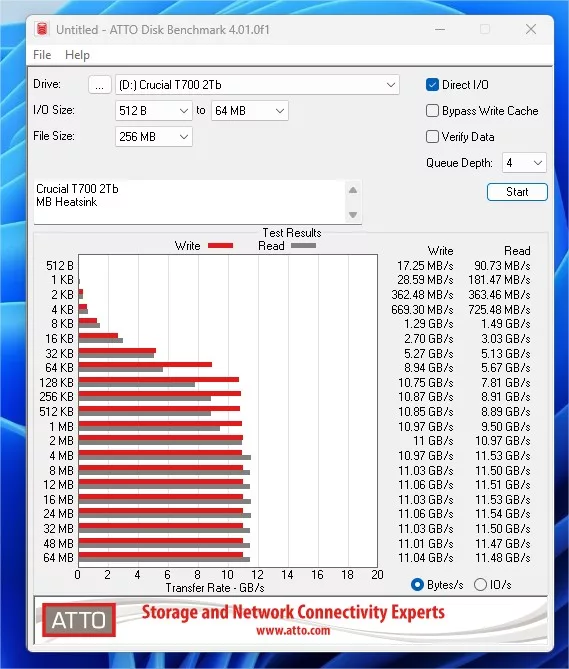Open the Queue Depth dropdown
569x669 pixels.
pos(524,163)
